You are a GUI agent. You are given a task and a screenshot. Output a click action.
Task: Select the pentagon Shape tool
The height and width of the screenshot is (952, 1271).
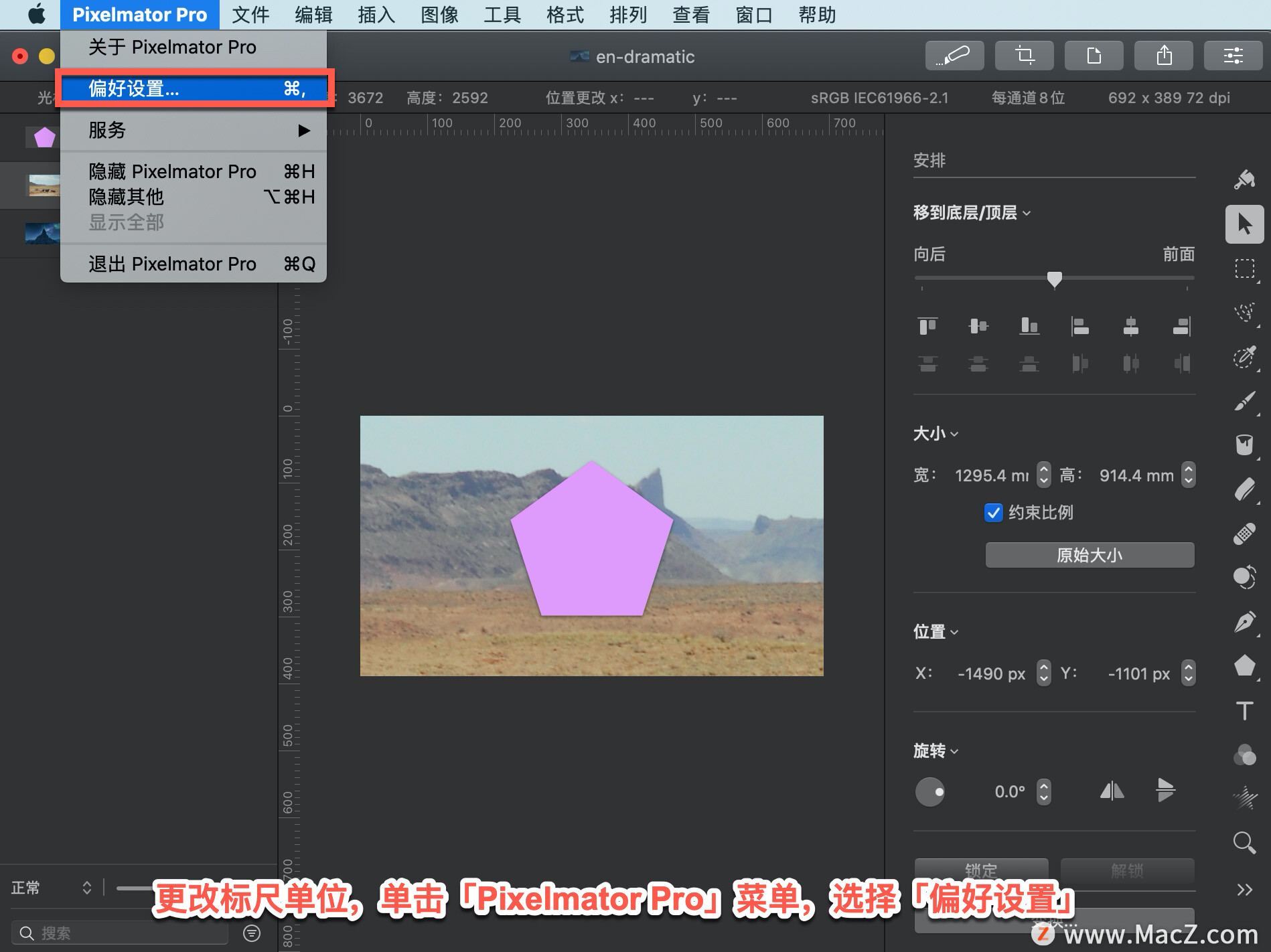coord(1244,666)
